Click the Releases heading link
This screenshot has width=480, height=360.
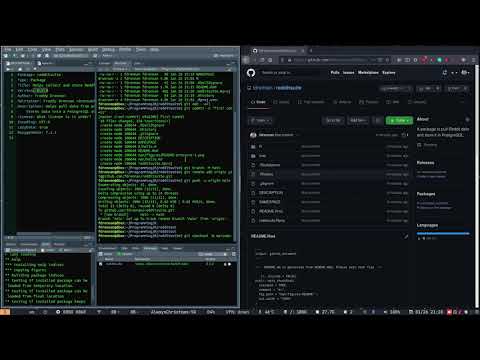425,163
